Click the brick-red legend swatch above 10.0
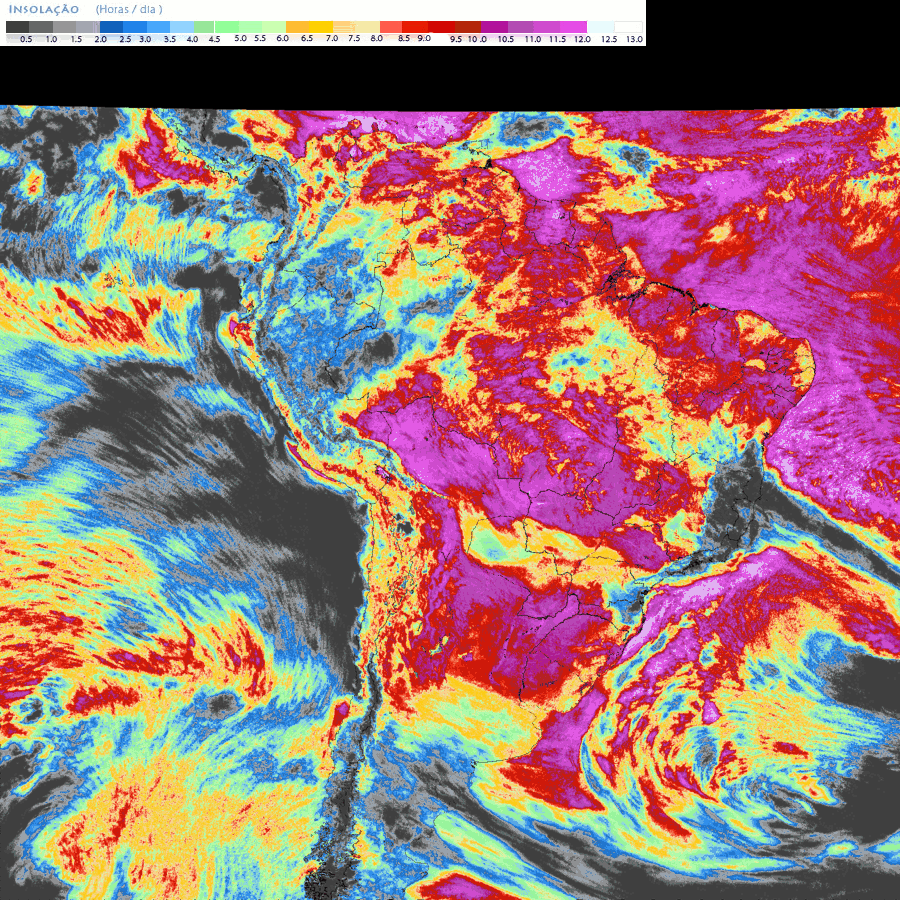The width and height of the screenshot is (900, 900). pyautogui.click(x=468, y=27)
